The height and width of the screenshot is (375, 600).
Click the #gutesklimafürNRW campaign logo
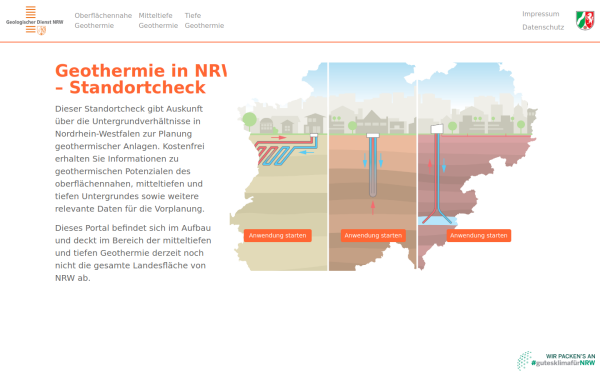tap(556, 360)
